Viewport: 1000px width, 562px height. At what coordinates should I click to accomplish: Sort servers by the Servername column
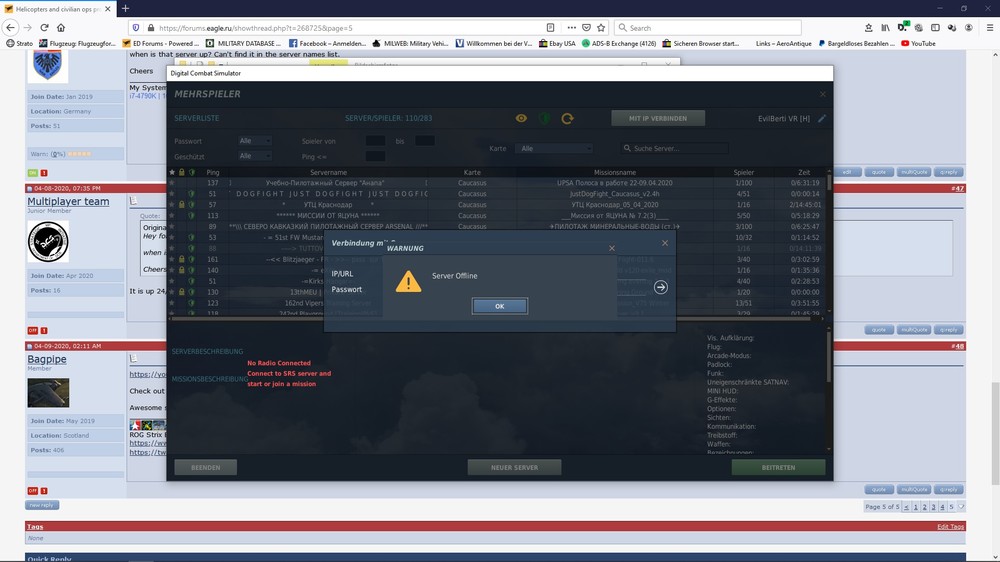[328, 172]
